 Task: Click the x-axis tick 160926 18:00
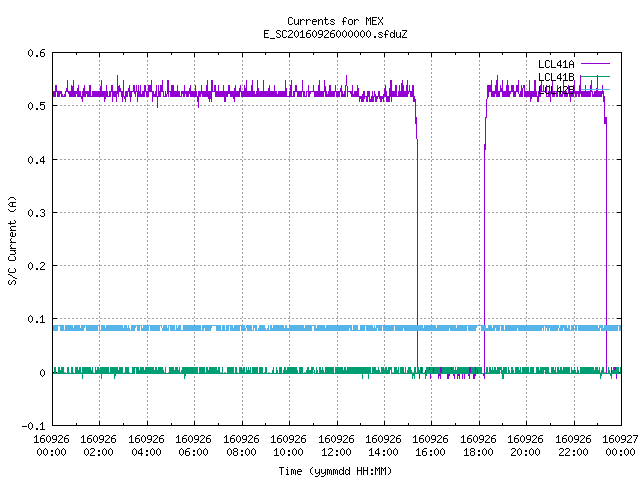tap(478, 445)
